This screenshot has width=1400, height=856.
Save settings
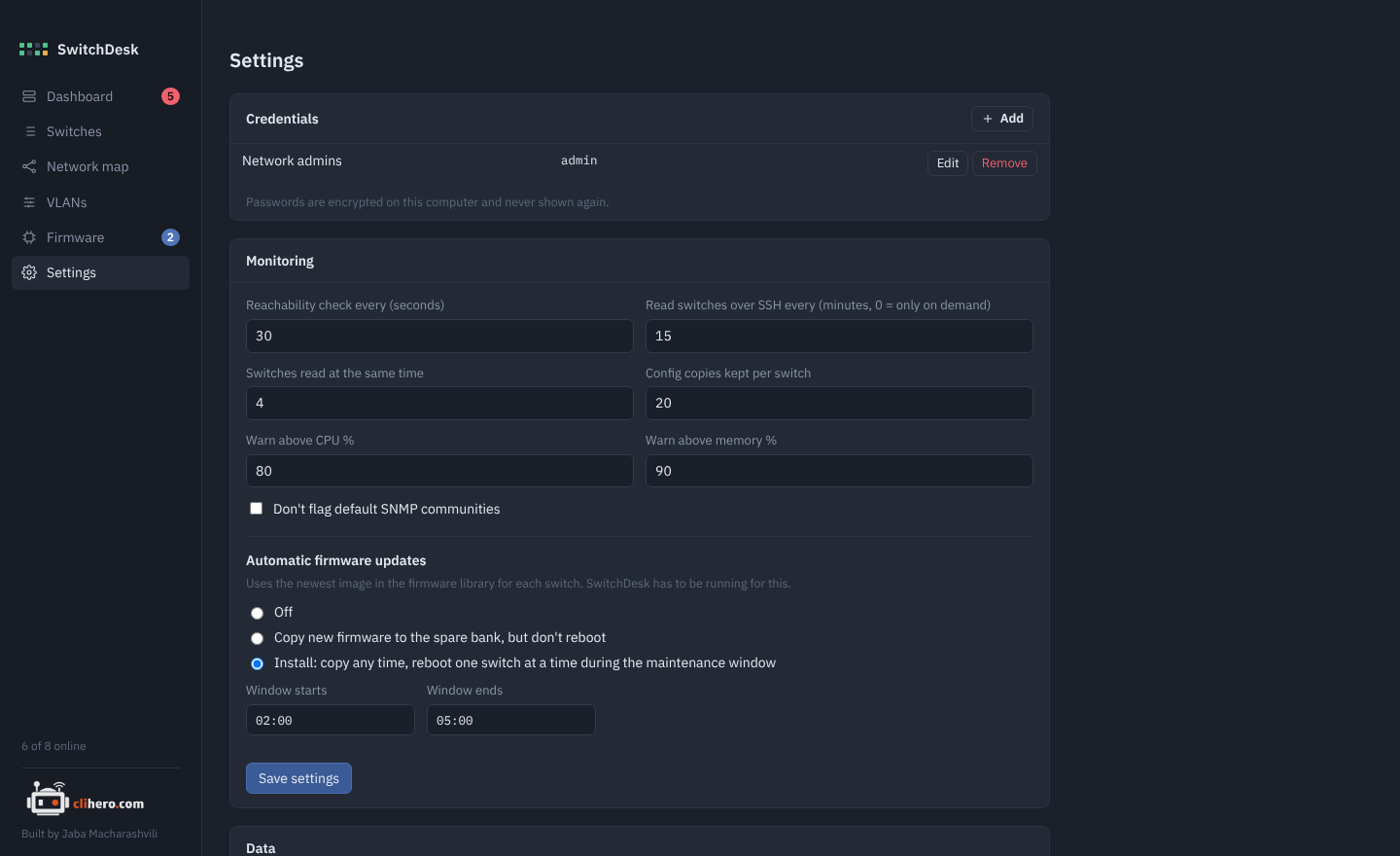click(298, 778)
